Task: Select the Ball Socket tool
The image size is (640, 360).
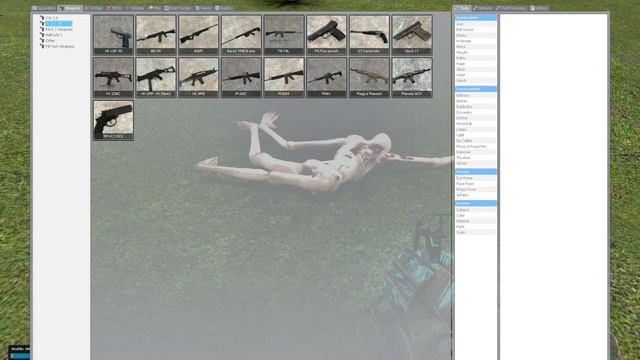Action: pos(476,30)
